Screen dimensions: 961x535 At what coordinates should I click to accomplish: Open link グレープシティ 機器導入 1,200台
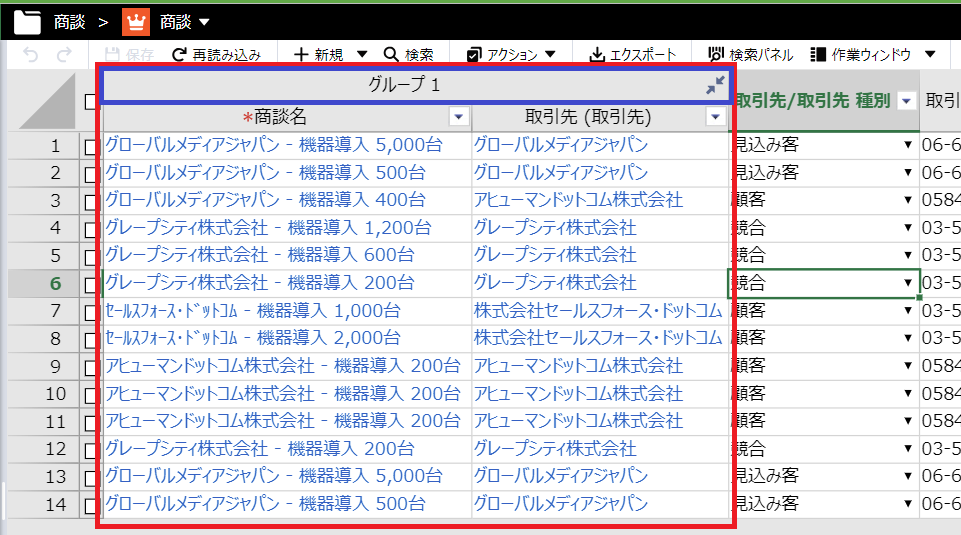(x=268, y=228)
